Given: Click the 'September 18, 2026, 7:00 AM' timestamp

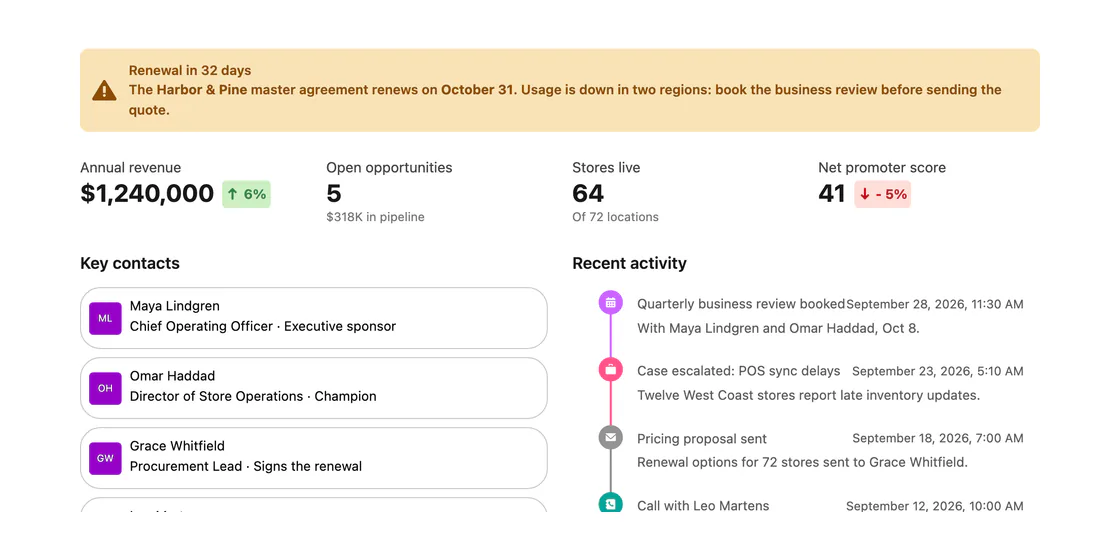Looking at the screenshot, I should (938, 439).
